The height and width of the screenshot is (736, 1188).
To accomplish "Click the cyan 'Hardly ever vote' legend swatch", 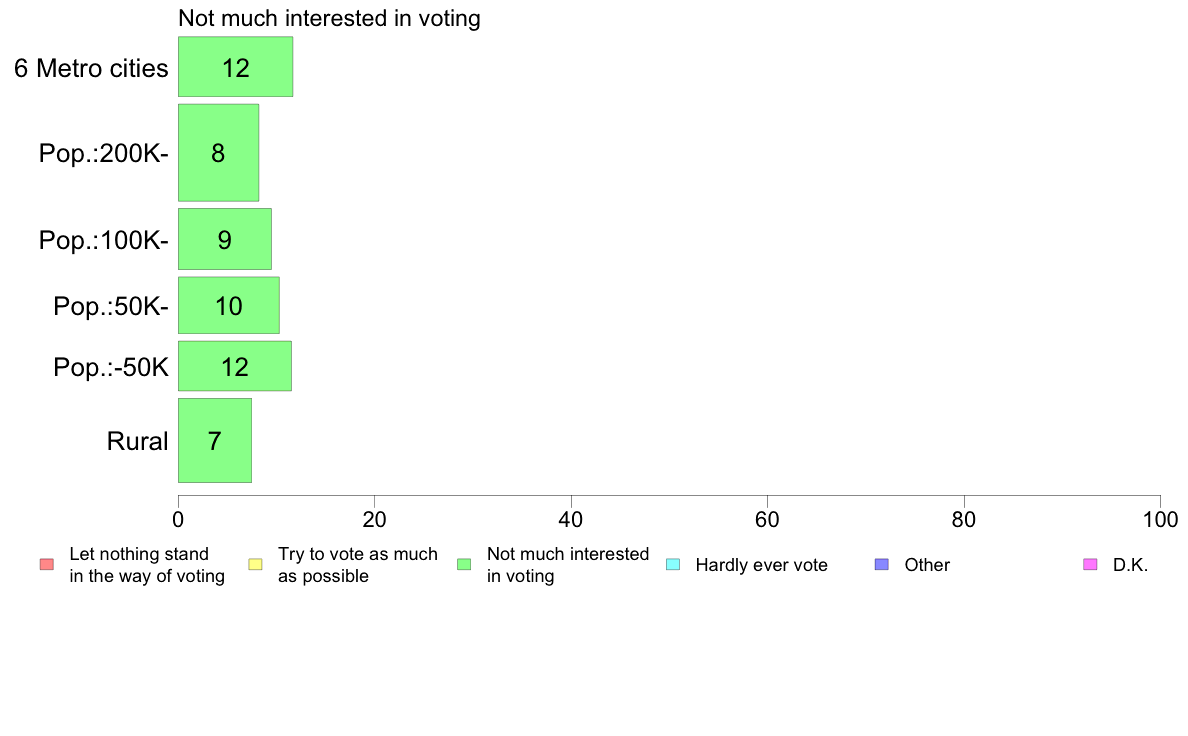I will pyautogui.click(x=673, y=565).
